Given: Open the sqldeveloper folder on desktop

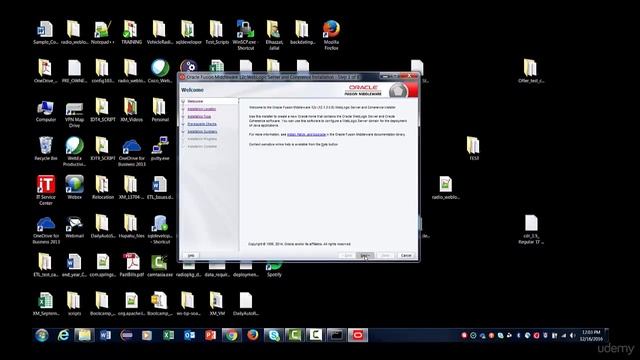Looking at the screenshot, I should click(188, 32).
